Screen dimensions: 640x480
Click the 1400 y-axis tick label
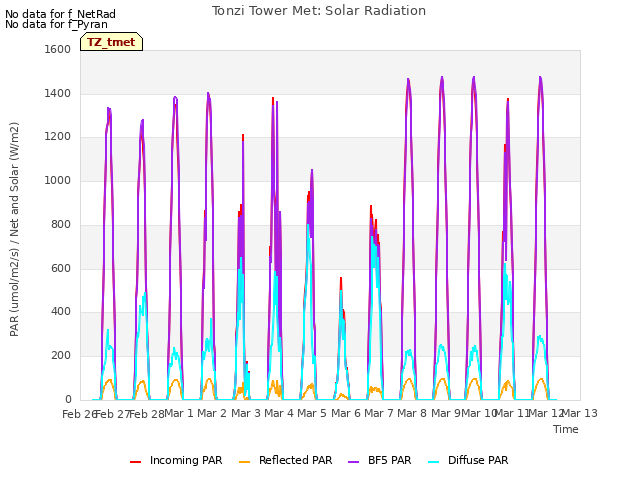[58, 93]
